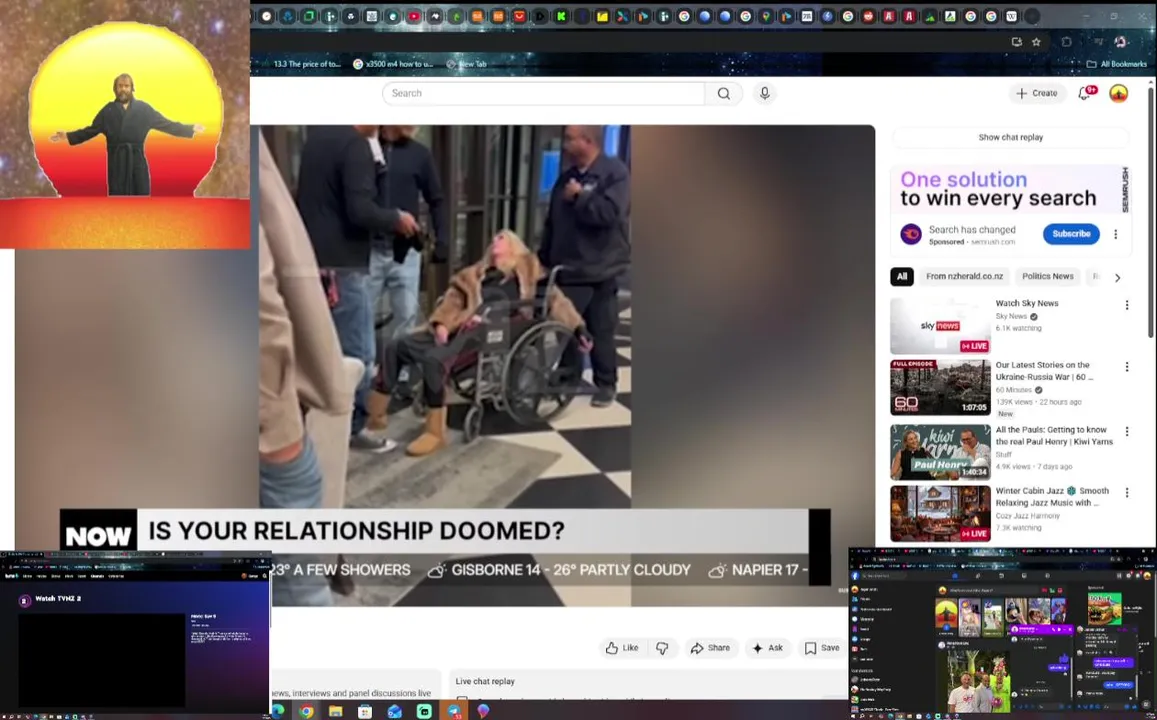The width and height of the screenshot is (1157, 720).
Task: Click the 60 Minutes channel name
Action: click(1013, 390)
